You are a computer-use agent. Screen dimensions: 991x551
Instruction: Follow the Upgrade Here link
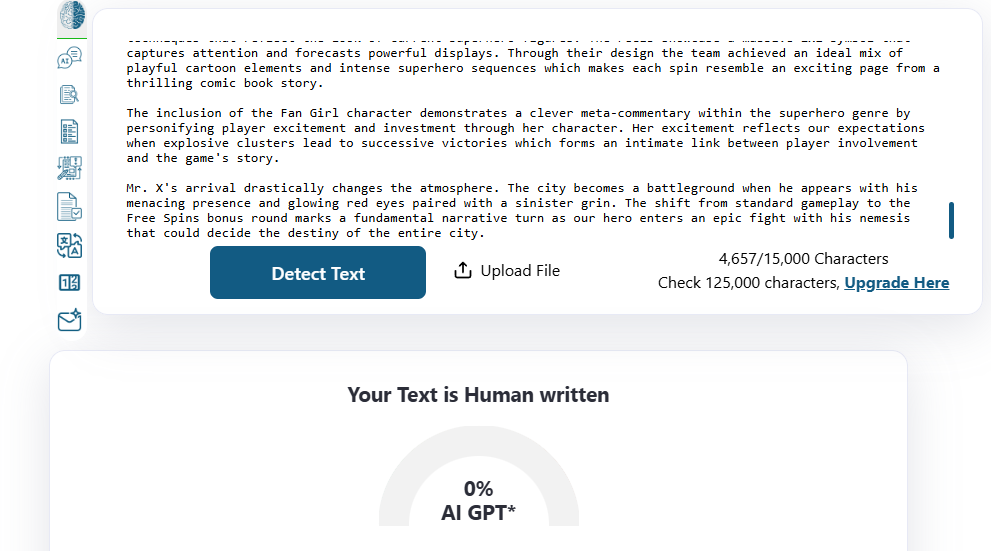click(x=897, y=283)
